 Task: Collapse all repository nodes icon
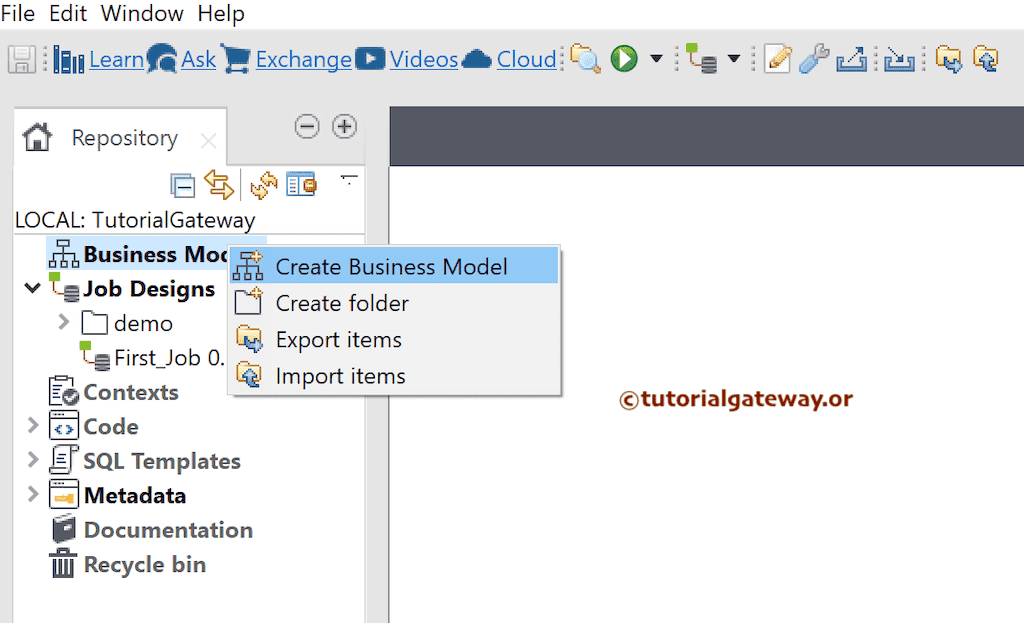point(183,184)
